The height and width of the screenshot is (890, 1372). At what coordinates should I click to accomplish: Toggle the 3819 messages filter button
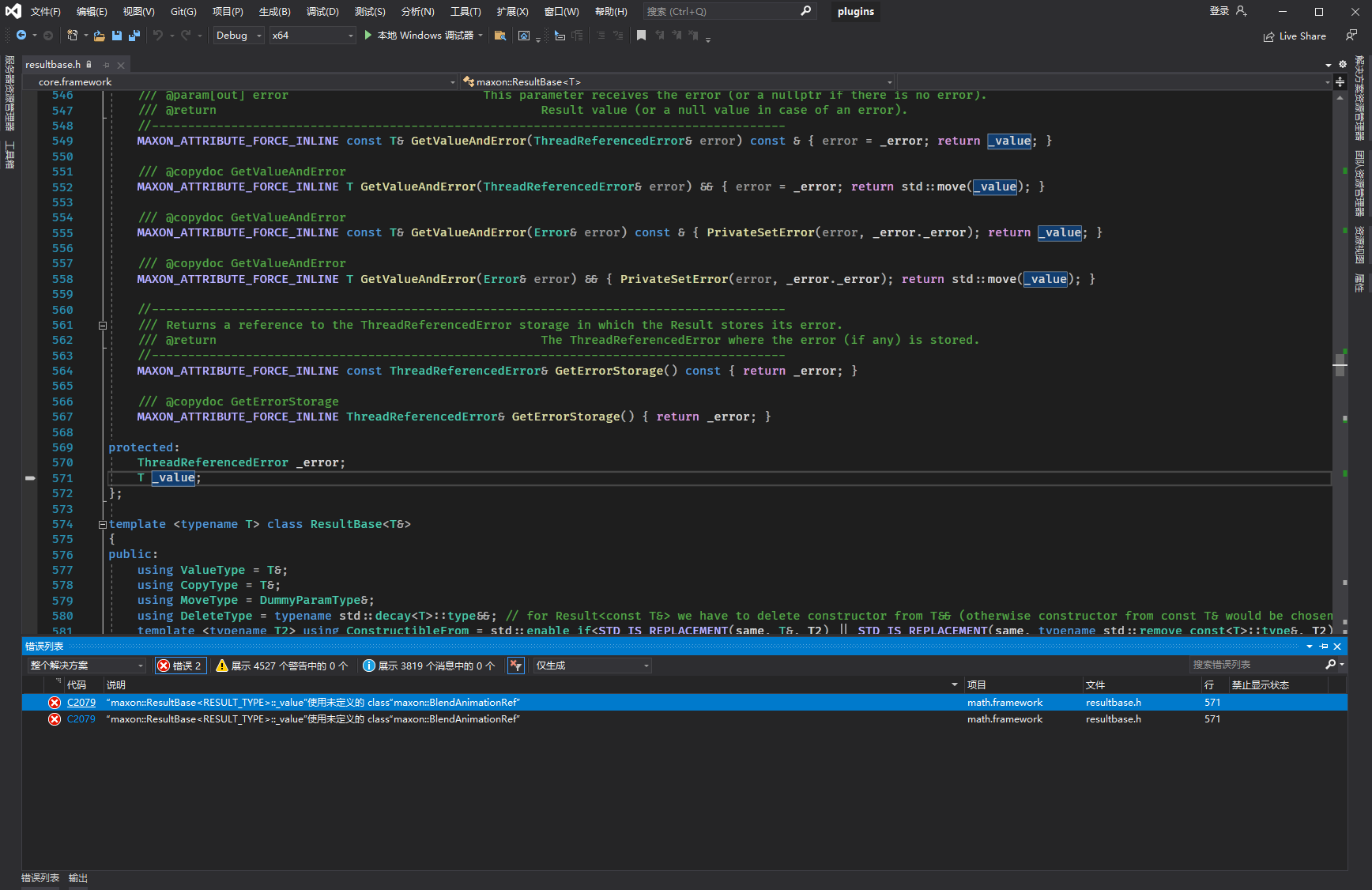pos(429,666)
